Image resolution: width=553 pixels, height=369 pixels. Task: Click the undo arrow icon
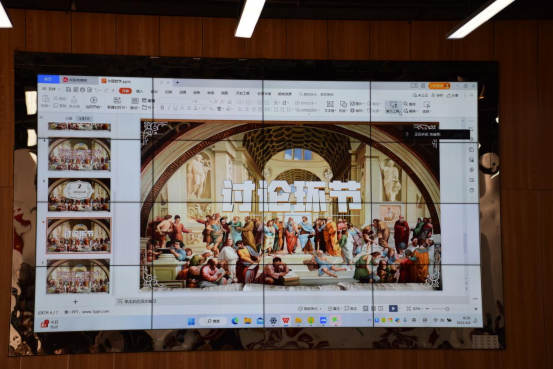[98, 90]
